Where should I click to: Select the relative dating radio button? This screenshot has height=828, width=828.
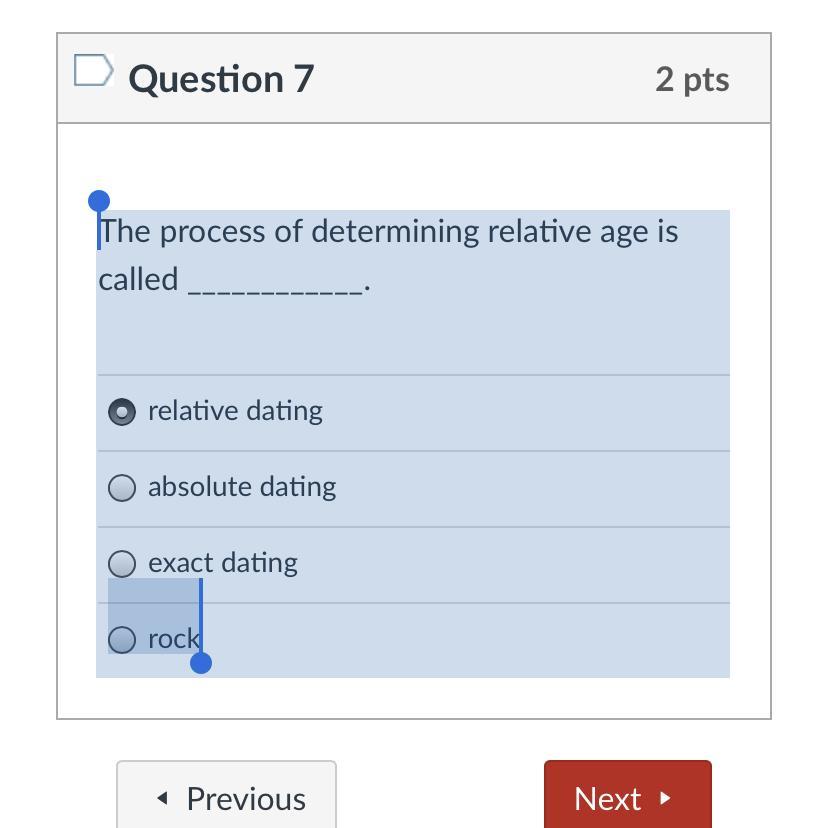[122, 411]
